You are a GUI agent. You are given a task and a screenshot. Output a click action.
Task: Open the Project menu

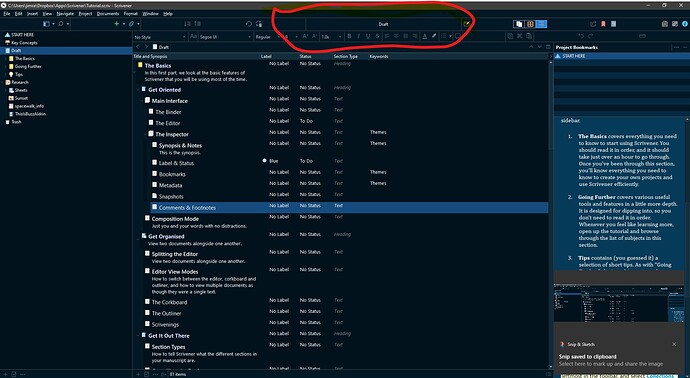(85, 14)
